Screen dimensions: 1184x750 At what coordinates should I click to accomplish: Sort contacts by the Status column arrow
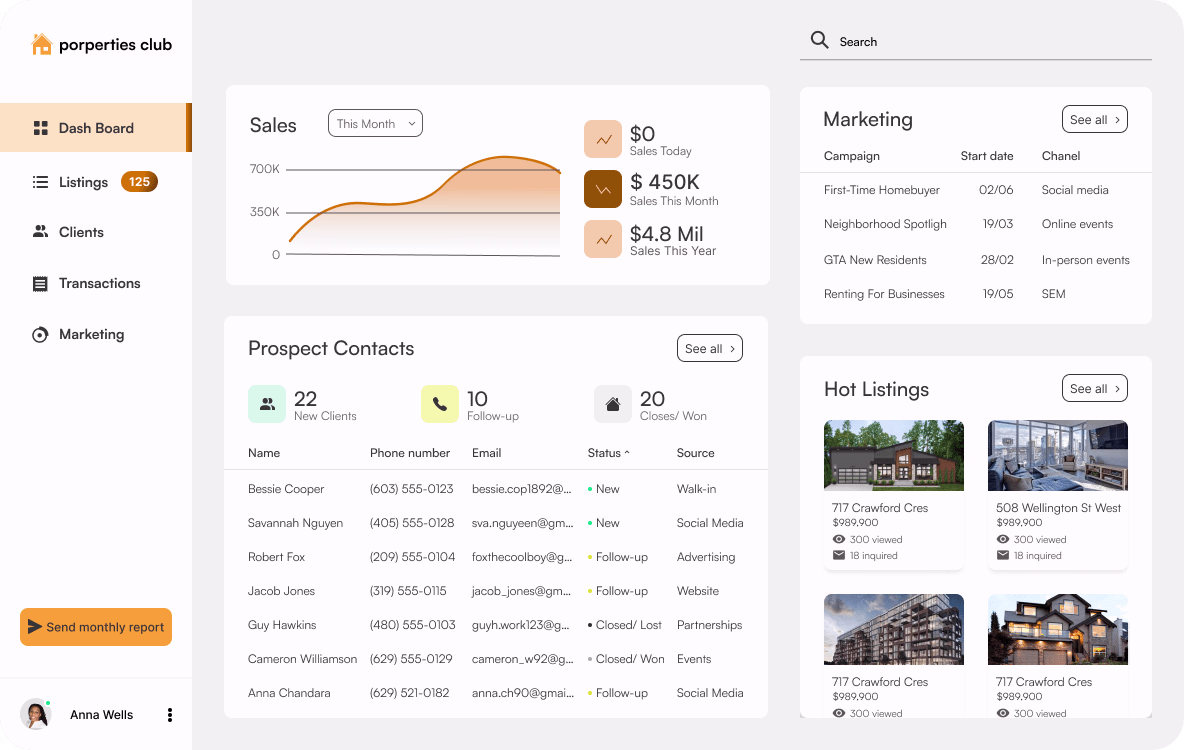pyautogui.click(x=627, y=452)
